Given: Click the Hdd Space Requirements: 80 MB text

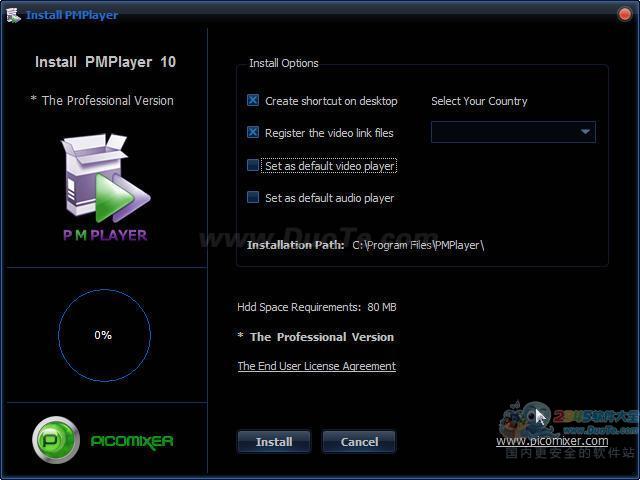Looking at the screenshot, I should 317,307.
